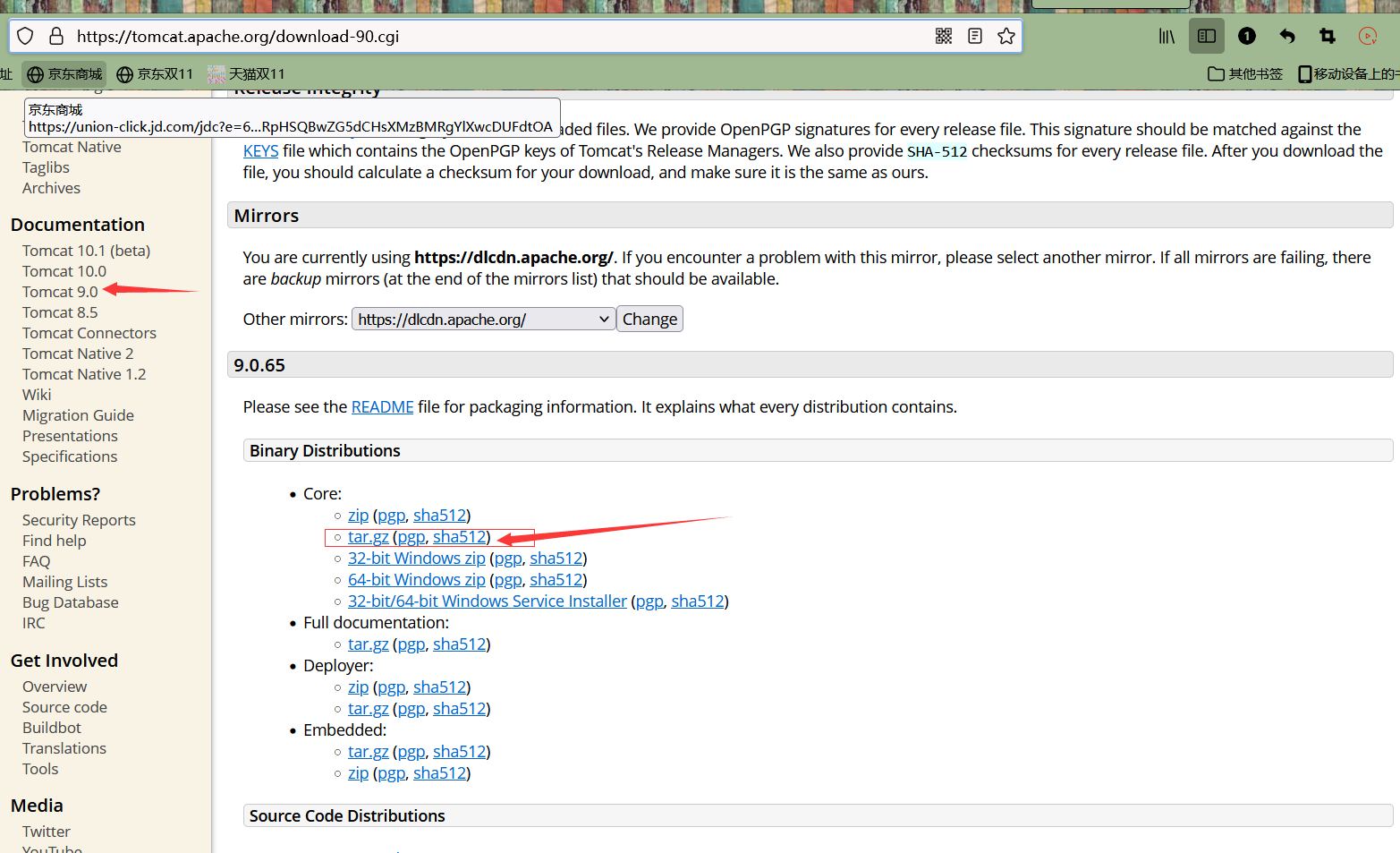Open the 其他书签 bookmarks folder
This screenshot has width=1400, height=853.
coord(1245,73)
